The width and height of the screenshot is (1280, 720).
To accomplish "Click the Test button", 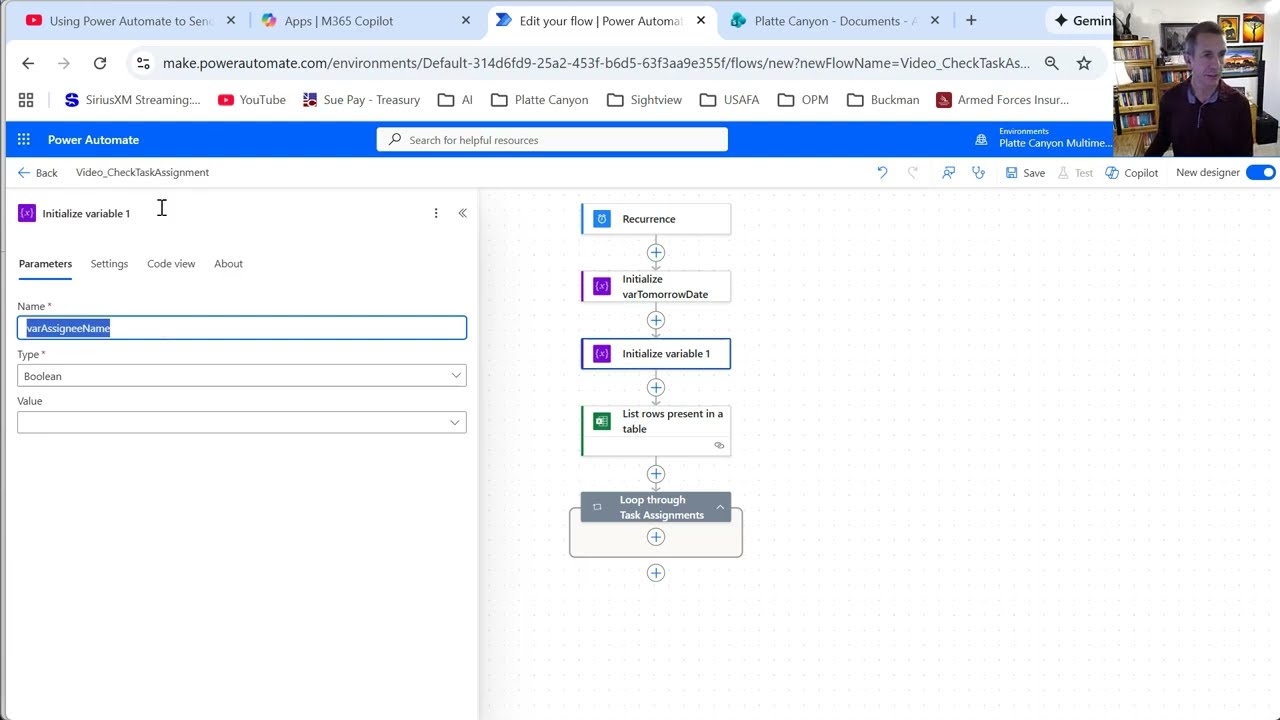I will point(1075,172).
